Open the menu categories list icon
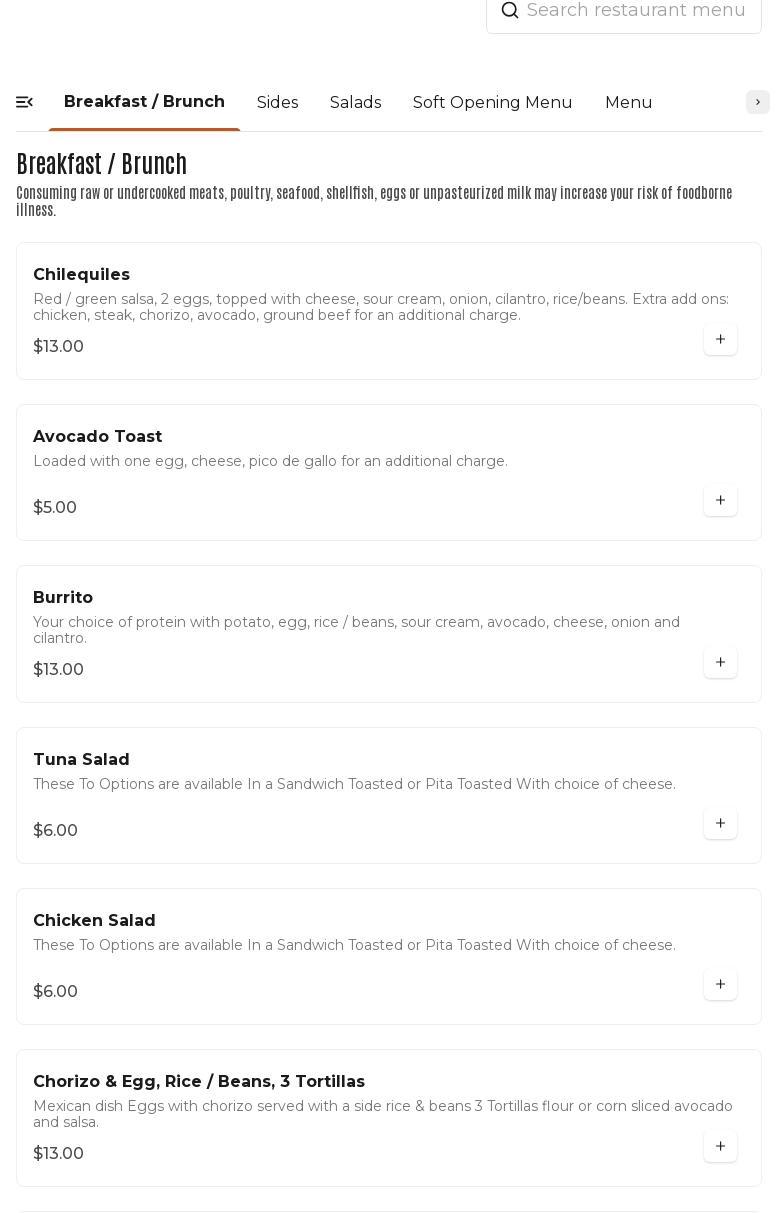This screenshot has width=778, height=1213. [x=25, y=102]
